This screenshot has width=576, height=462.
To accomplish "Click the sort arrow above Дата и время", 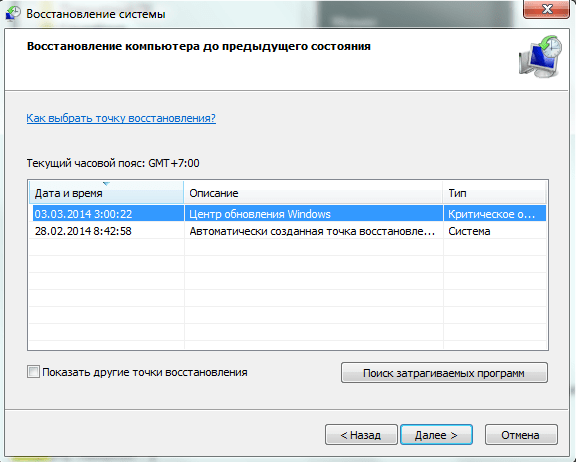I will pyautogui.click(x=107, y=184).
